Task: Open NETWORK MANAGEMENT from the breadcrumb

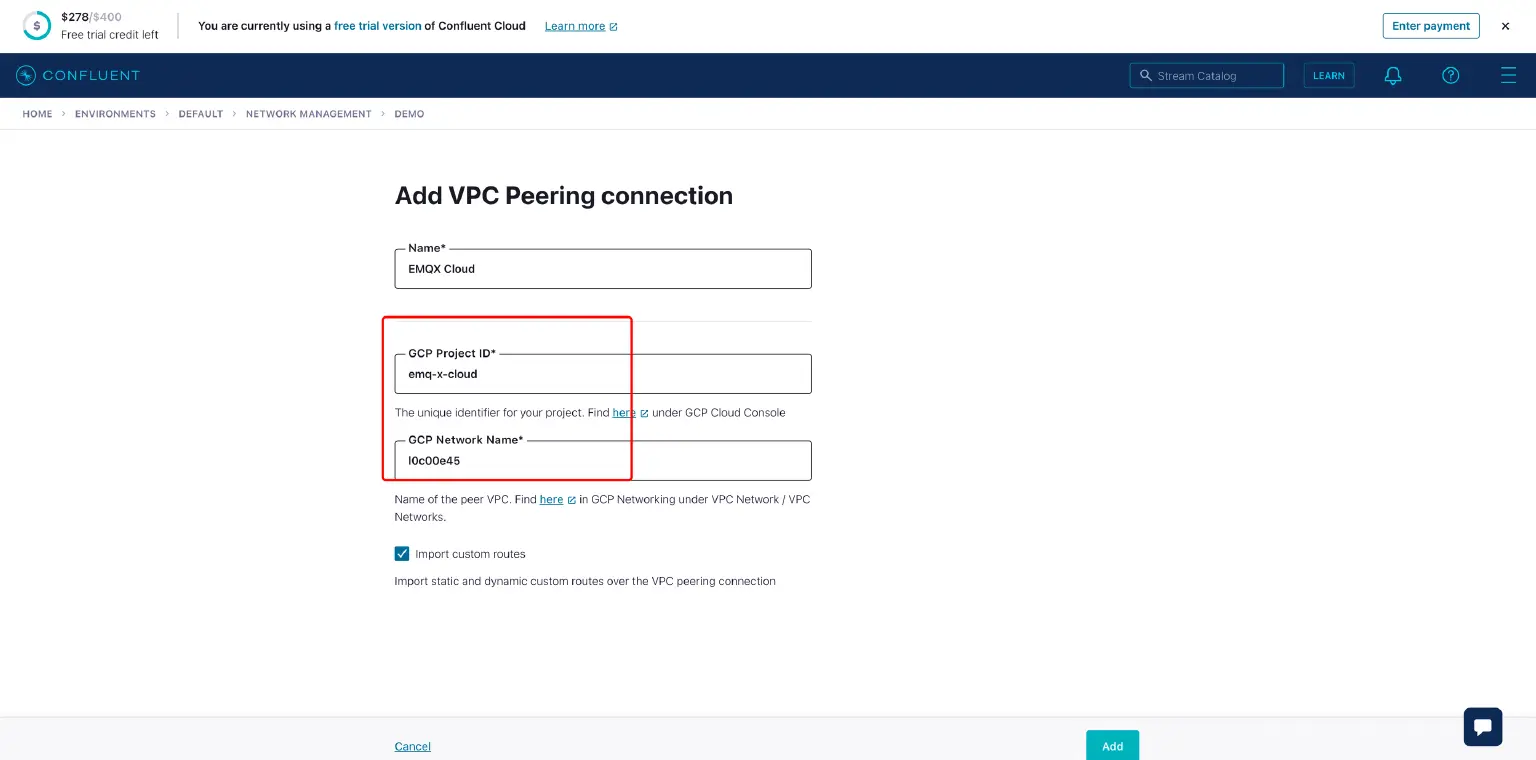Action: [x=308, y=114]
